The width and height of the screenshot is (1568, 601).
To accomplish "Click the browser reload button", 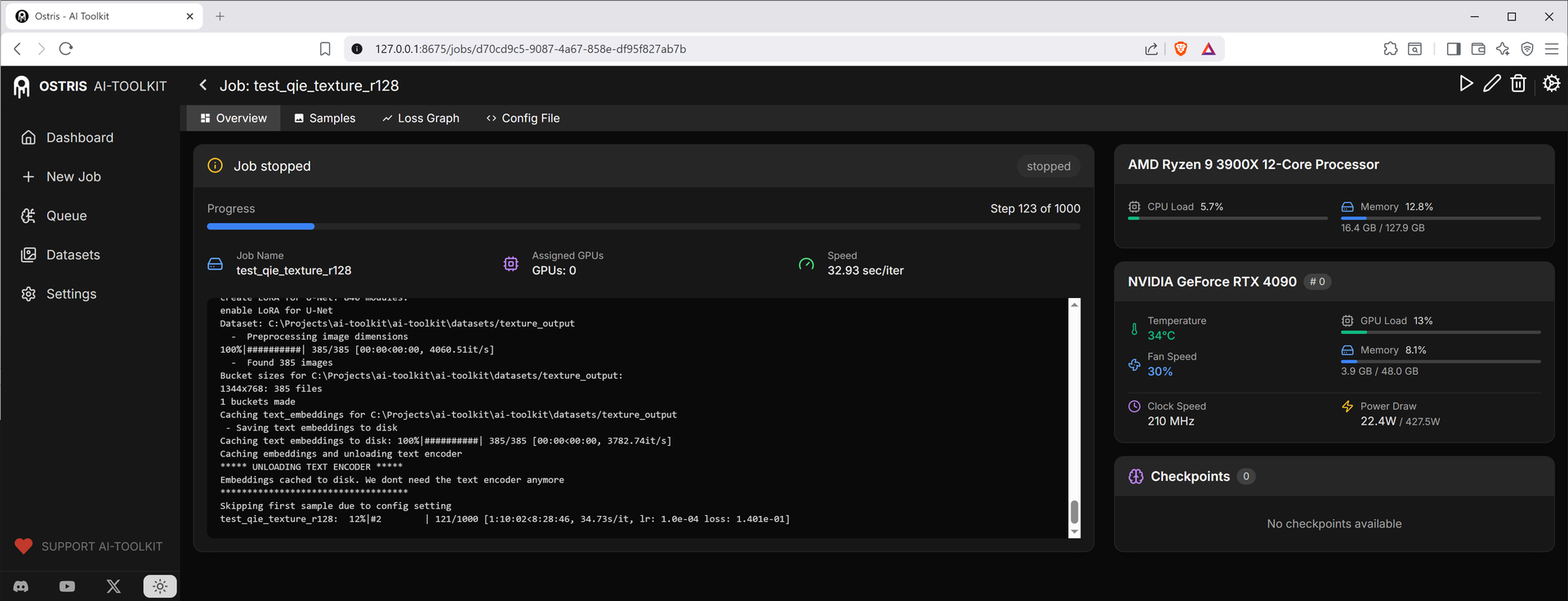I will [x=66, y=49].
